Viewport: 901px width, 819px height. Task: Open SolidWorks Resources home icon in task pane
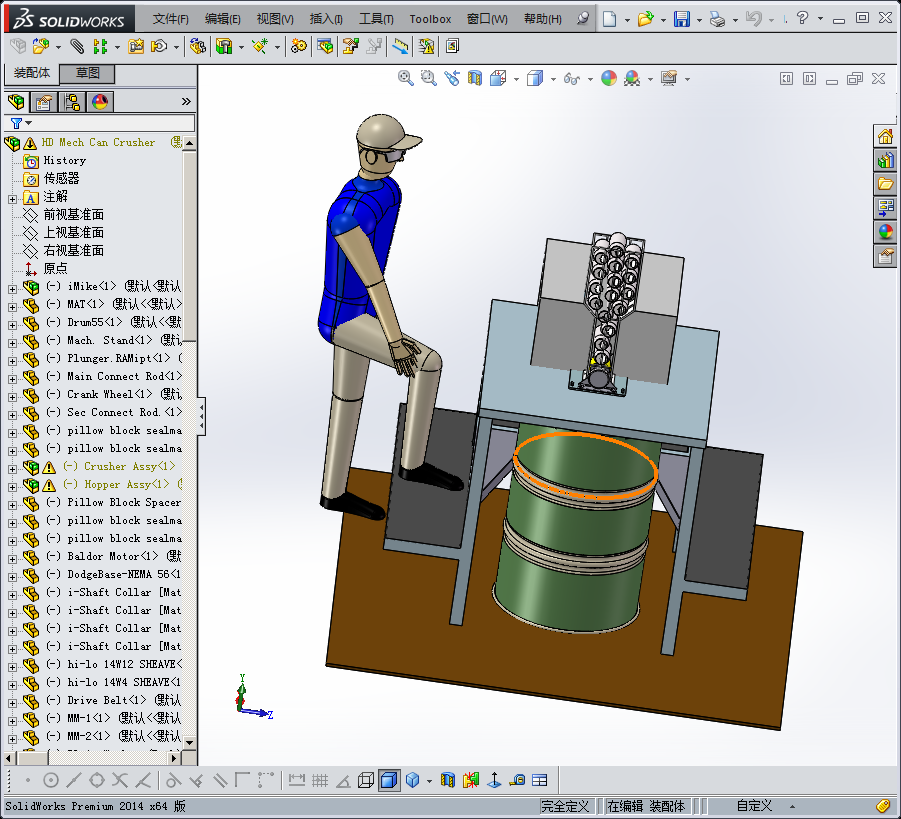tap(885, 137)
